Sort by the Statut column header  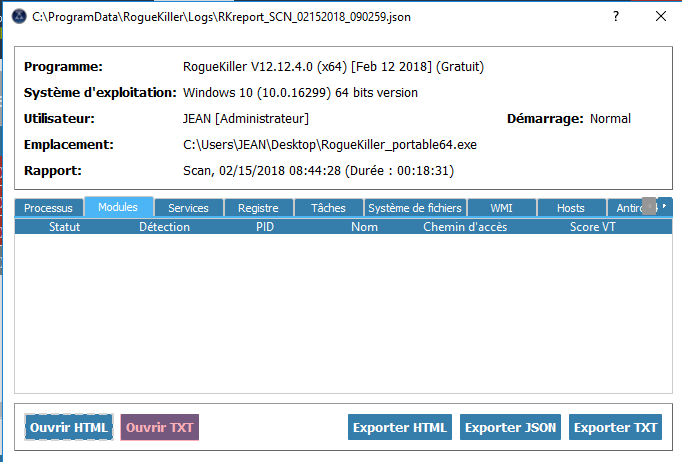click(64, 227)
